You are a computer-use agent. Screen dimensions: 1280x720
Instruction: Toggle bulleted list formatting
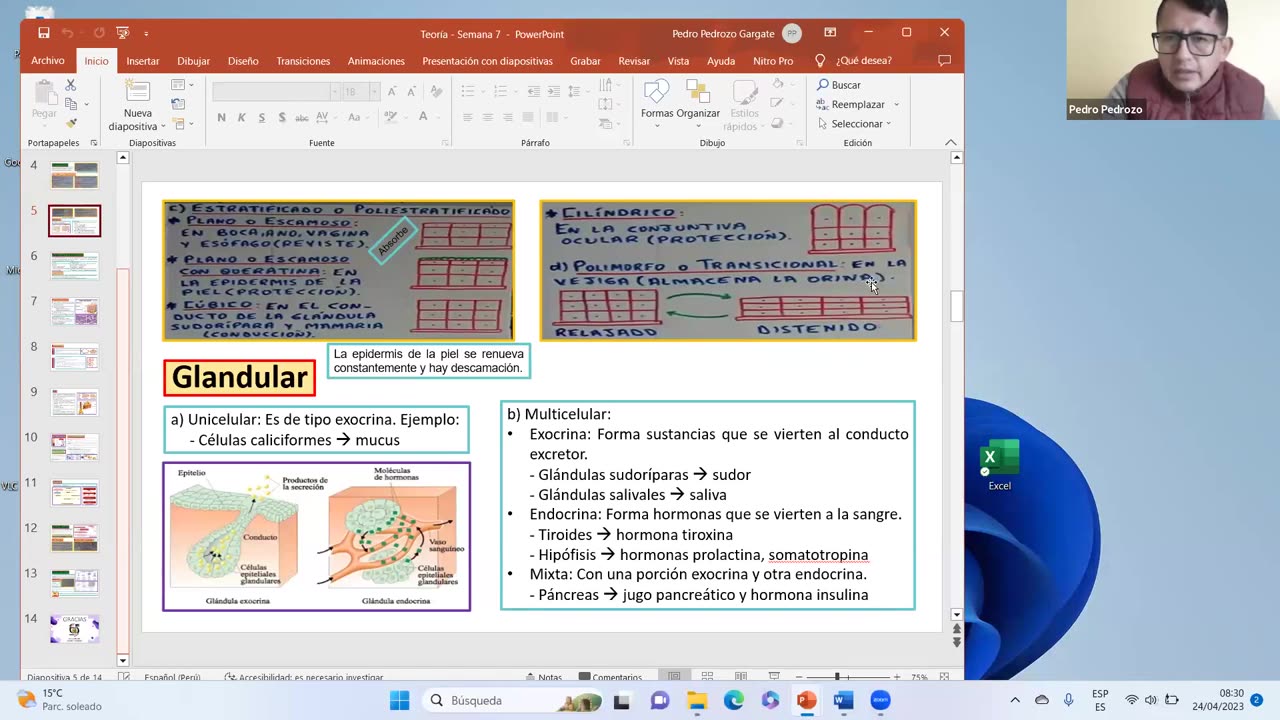click(x=467, y=91)
